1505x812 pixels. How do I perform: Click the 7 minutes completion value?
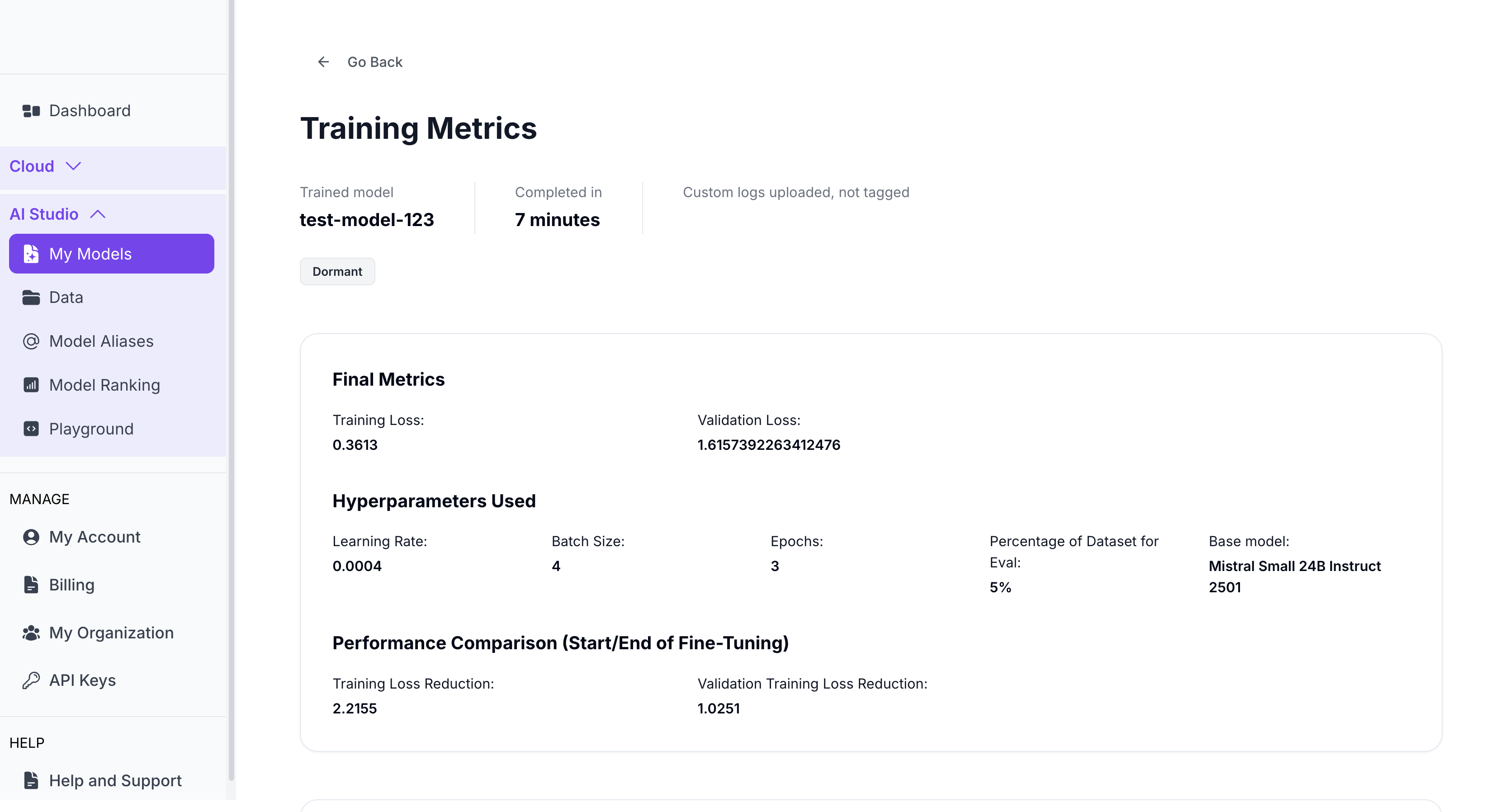pos(557,220)
